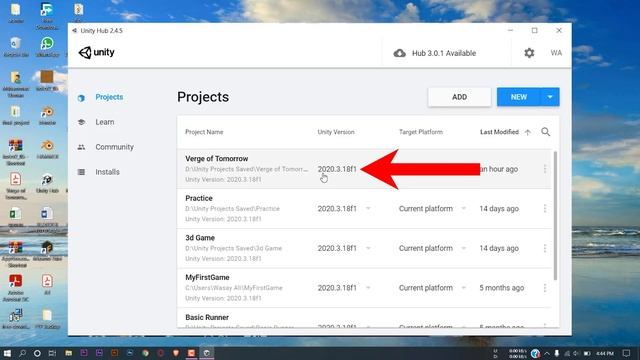This screenshot has height=360, width=640.
Task: Open the WA account menu
Action: [556, 53]
